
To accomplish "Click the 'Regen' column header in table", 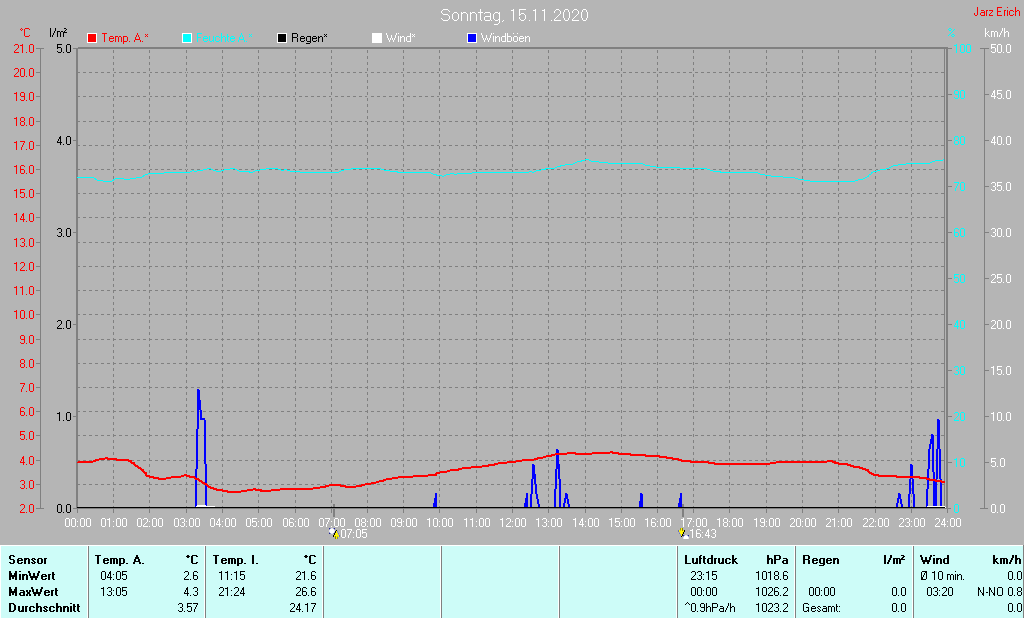I will click(820, 560).
